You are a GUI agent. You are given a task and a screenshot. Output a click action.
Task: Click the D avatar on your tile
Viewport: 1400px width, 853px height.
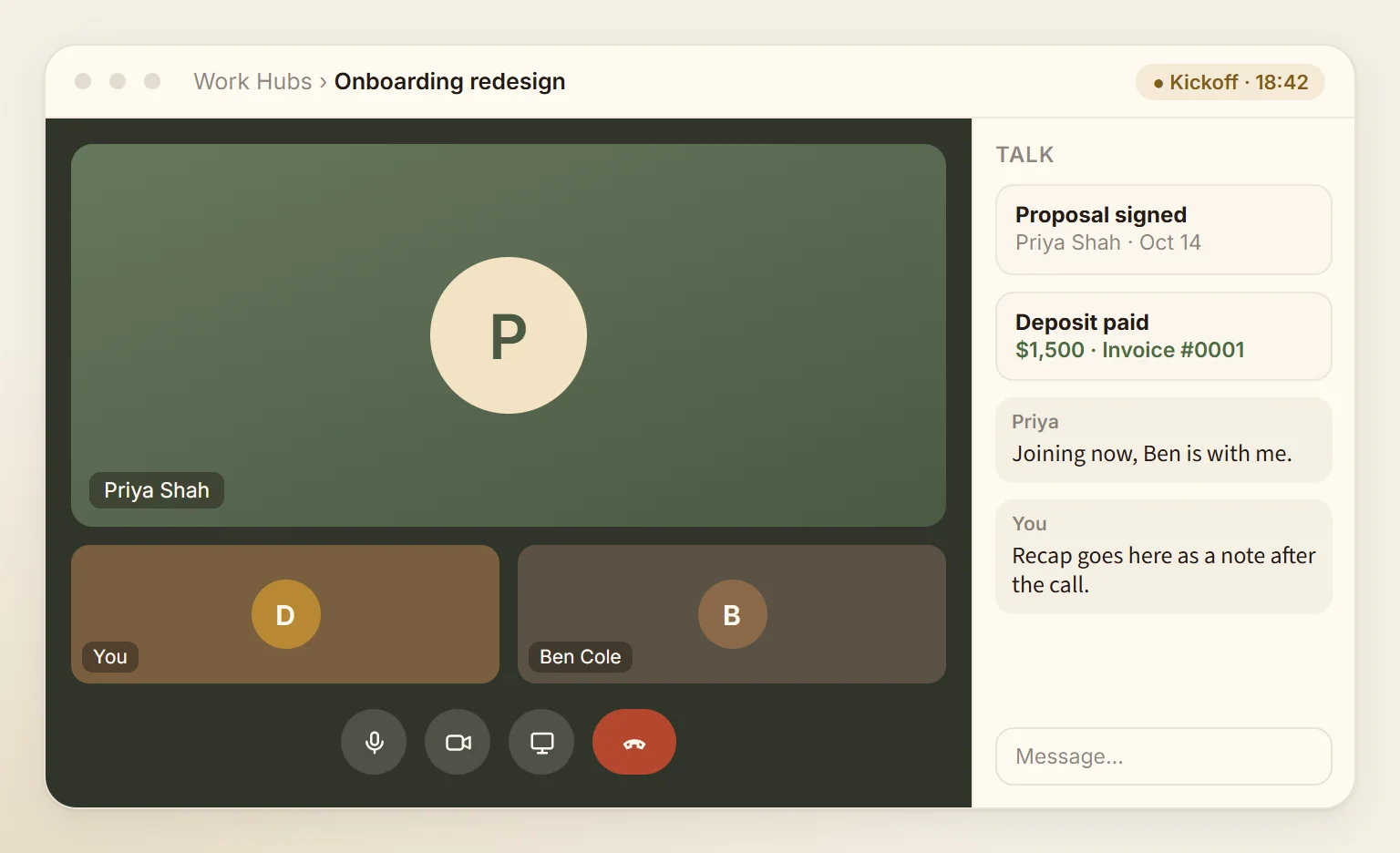(x=285, y=614)
